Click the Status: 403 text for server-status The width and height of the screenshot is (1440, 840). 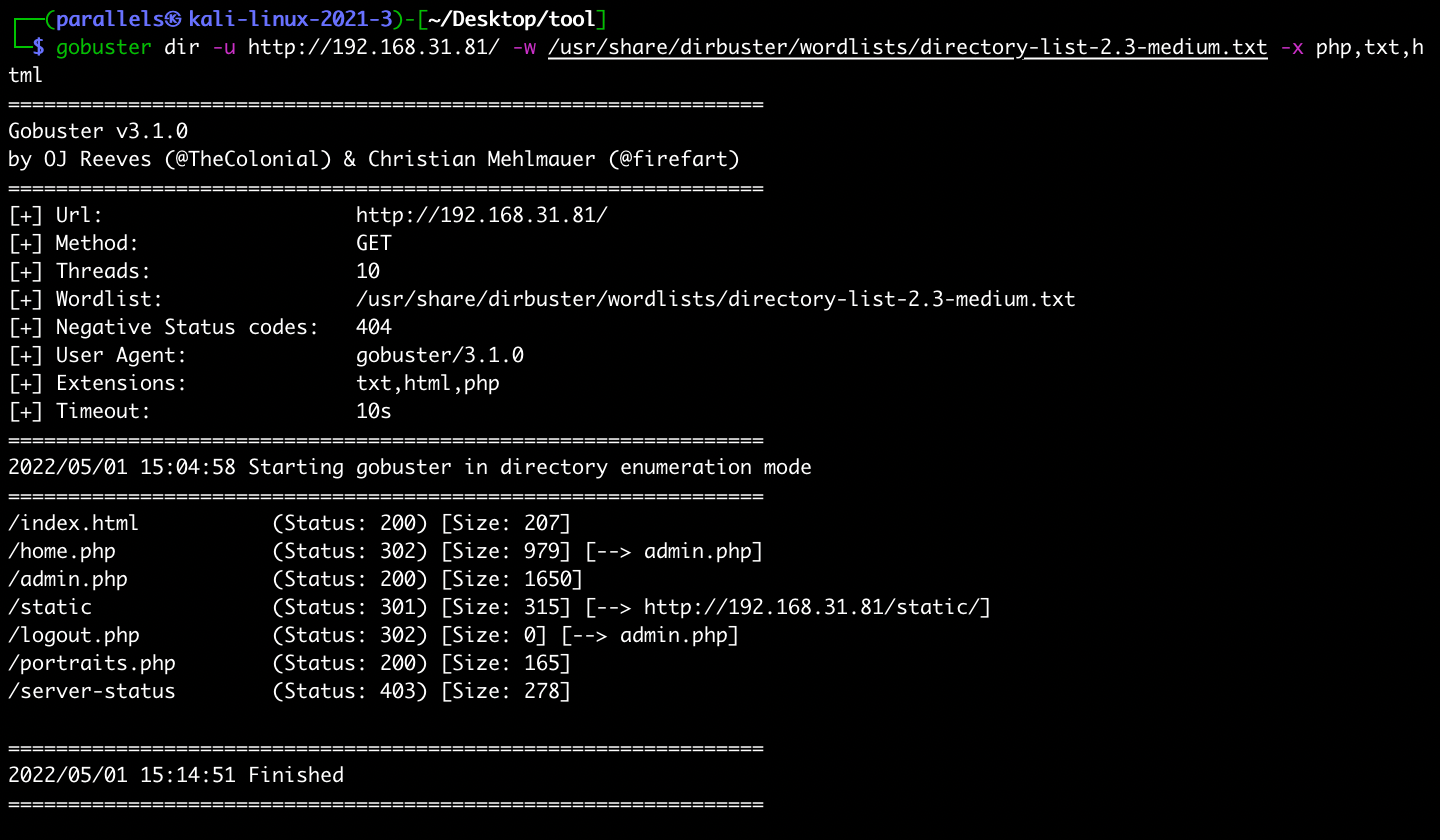click(349, 691)
